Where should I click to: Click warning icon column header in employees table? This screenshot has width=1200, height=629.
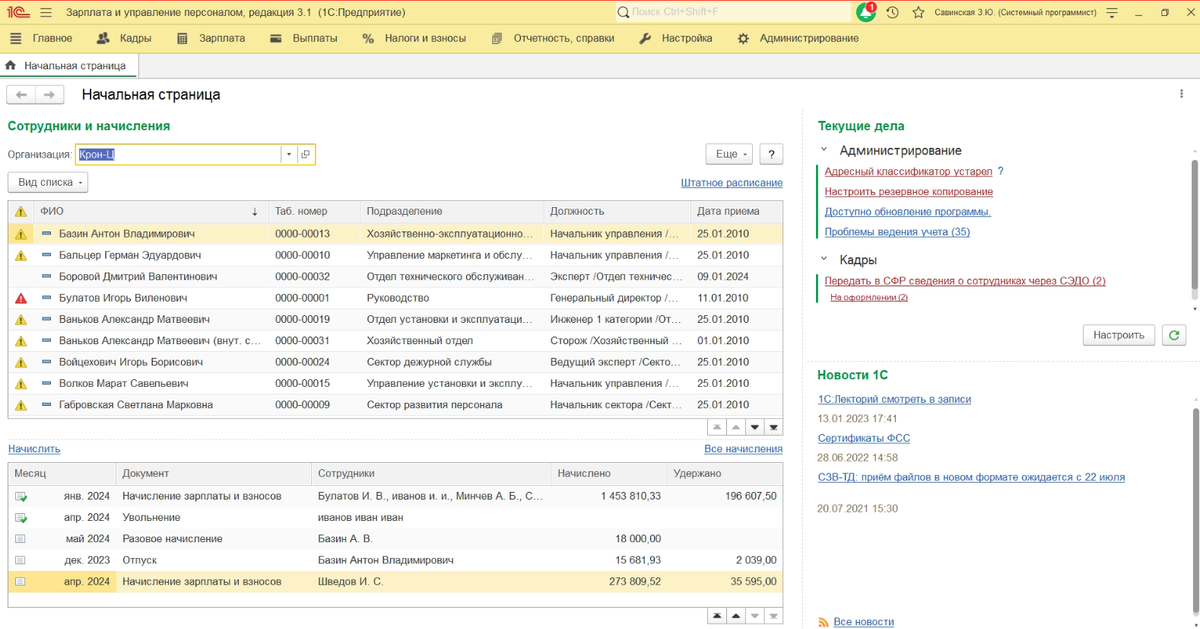[x=21, y=212]
